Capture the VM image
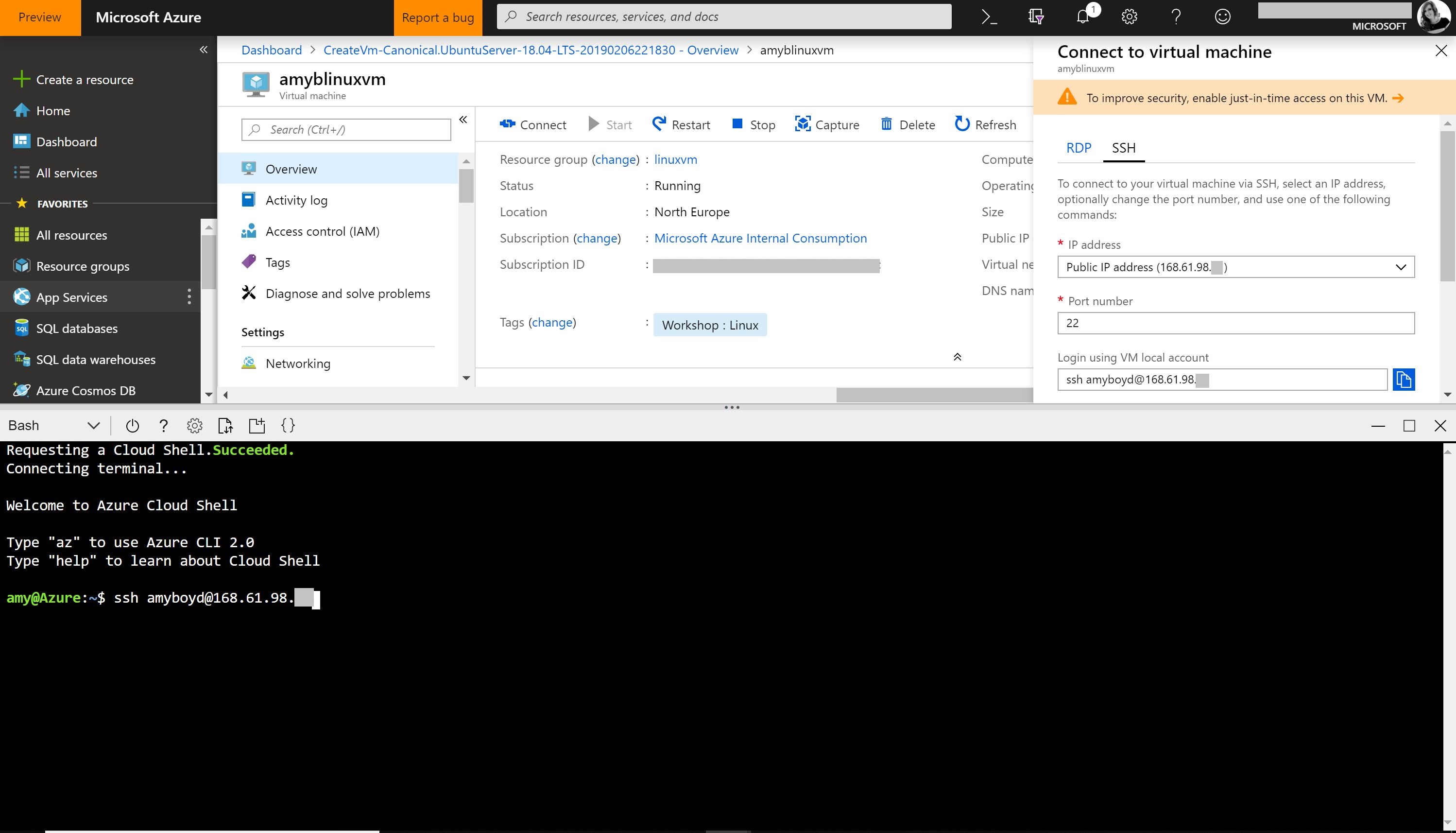 tap(827, 124)
